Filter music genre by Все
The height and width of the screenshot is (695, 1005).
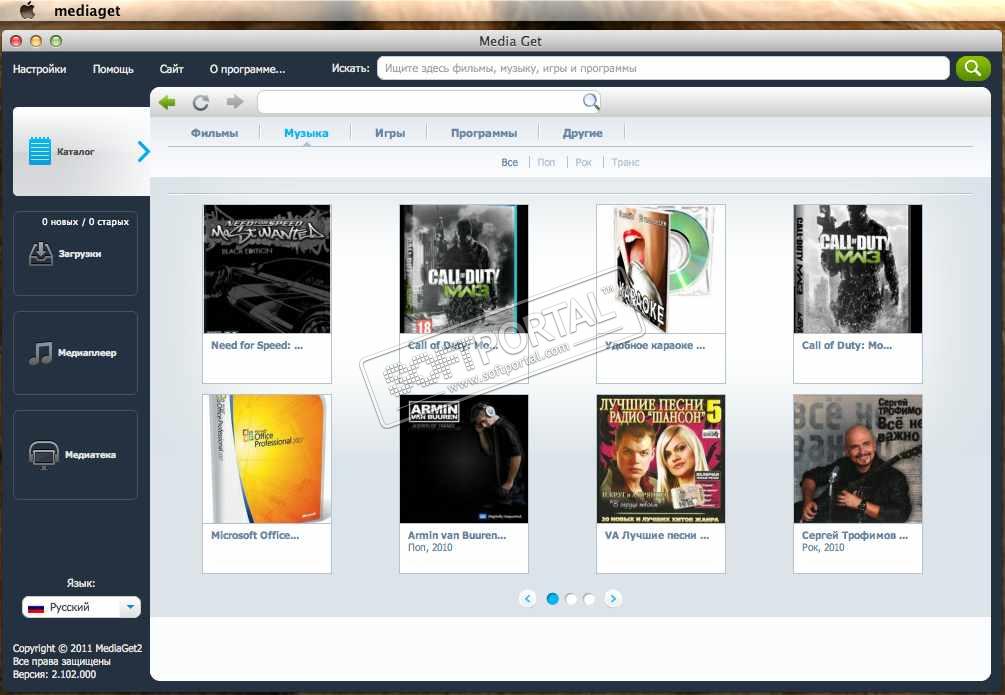tap(510, 162)
